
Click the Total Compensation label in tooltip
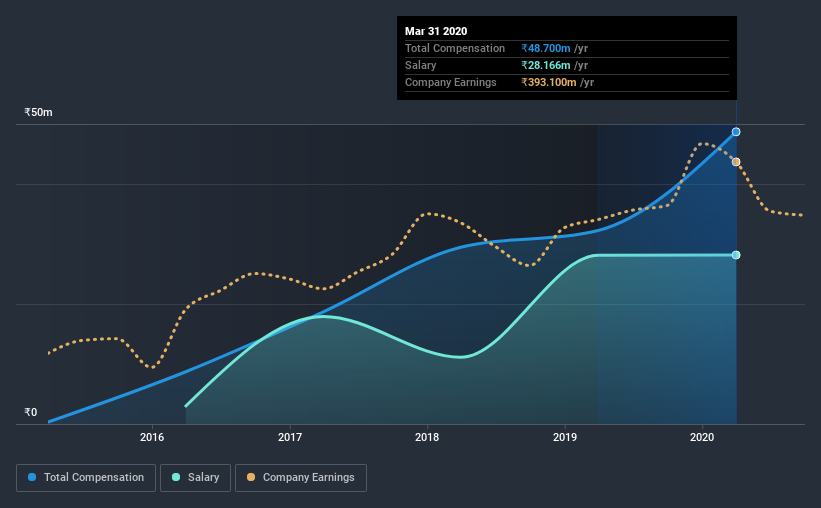pos(454,48)
